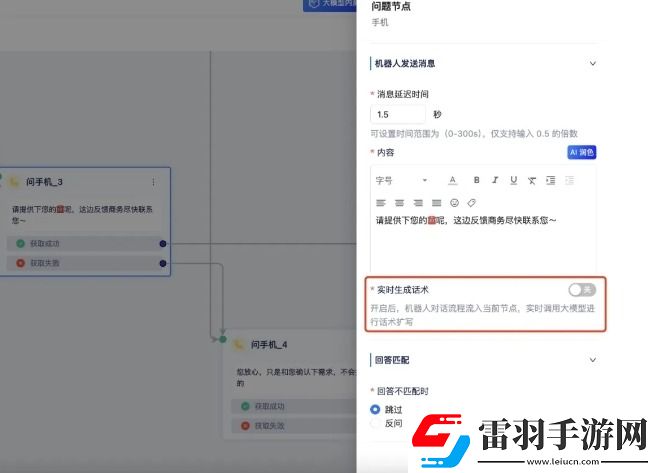Viewport: 658px width, 473px height.
Task: Click the red cross icon in 问手机_4
Action: pyautogui.click(x=245, y=426)
